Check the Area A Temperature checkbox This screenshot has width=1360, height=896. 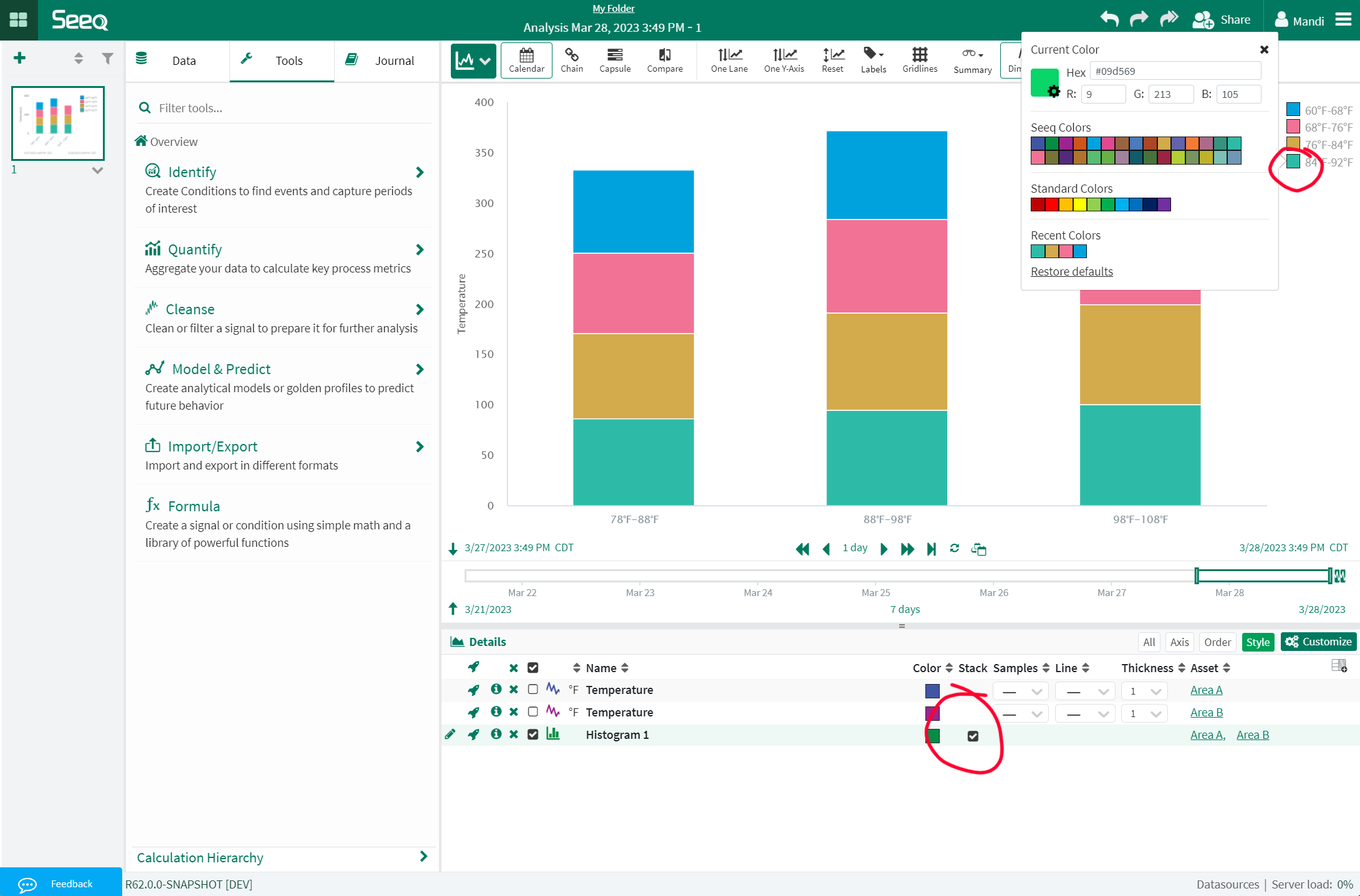click(533, 690)
